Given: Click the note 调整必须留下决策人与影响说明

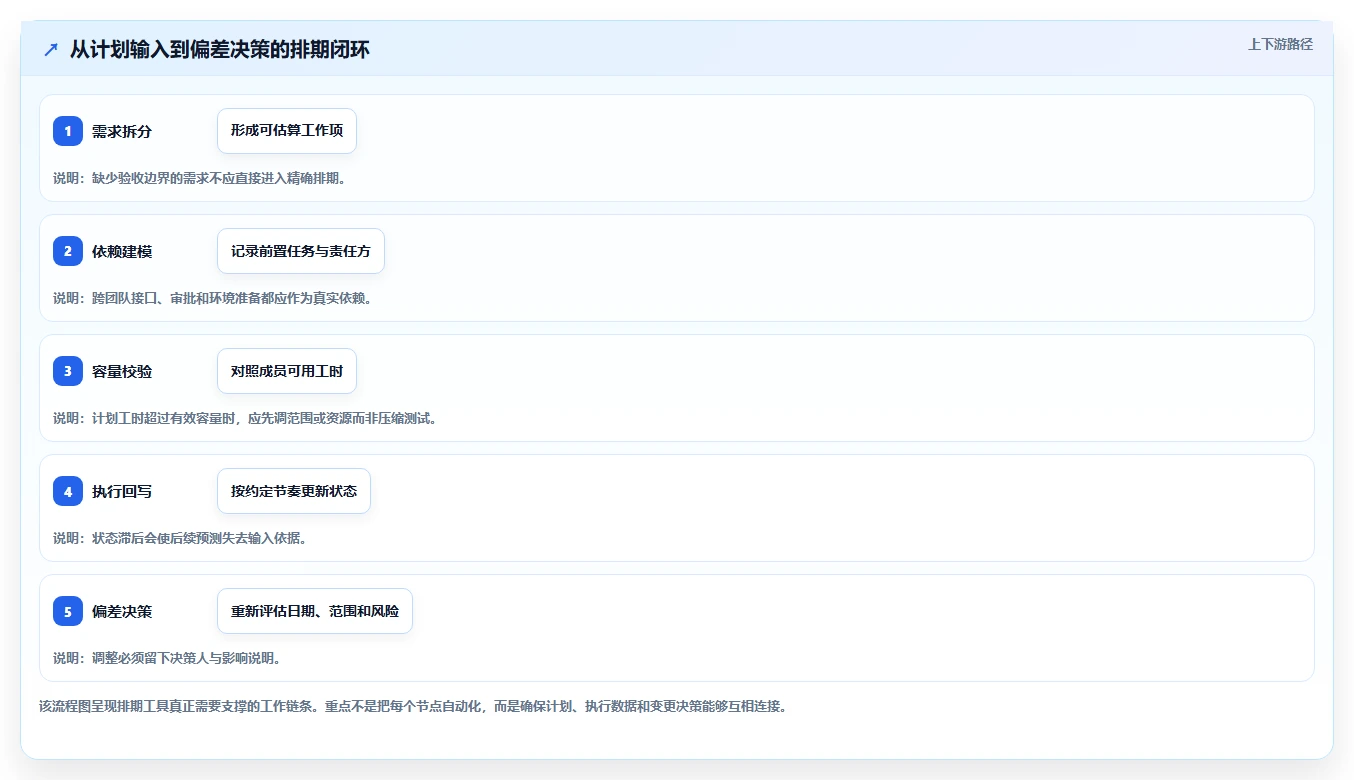Looking at the screenshot, I should coord(167,658).
